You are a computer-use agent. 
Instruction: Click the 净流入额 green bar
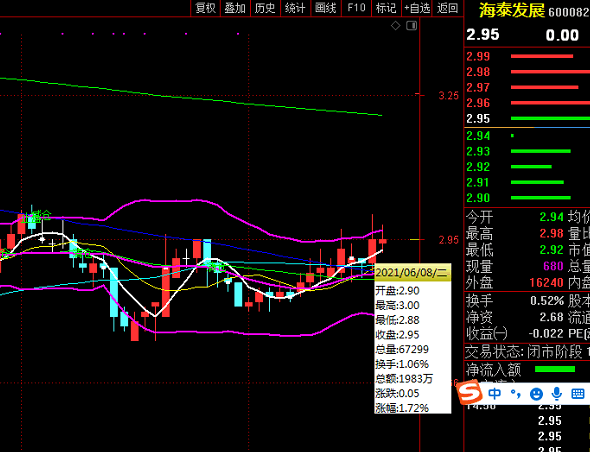coord(555,369)
